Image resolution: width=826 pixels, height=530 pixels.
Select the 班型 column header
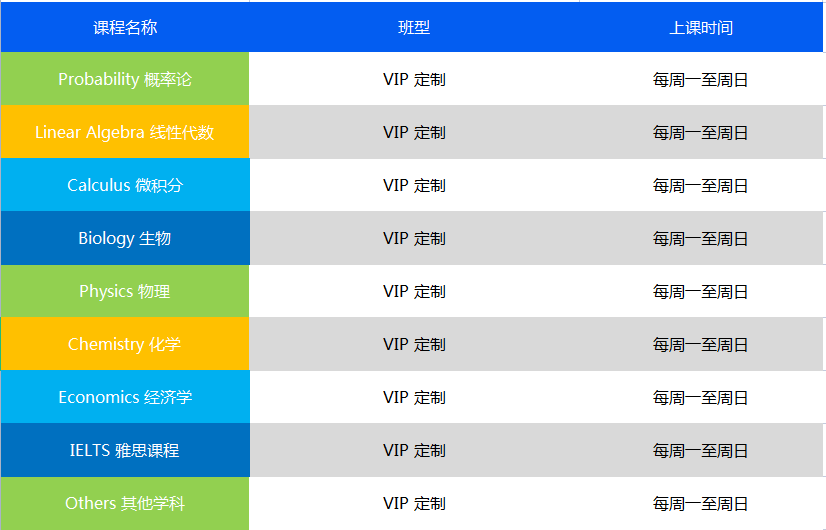(x=414, y=27)
